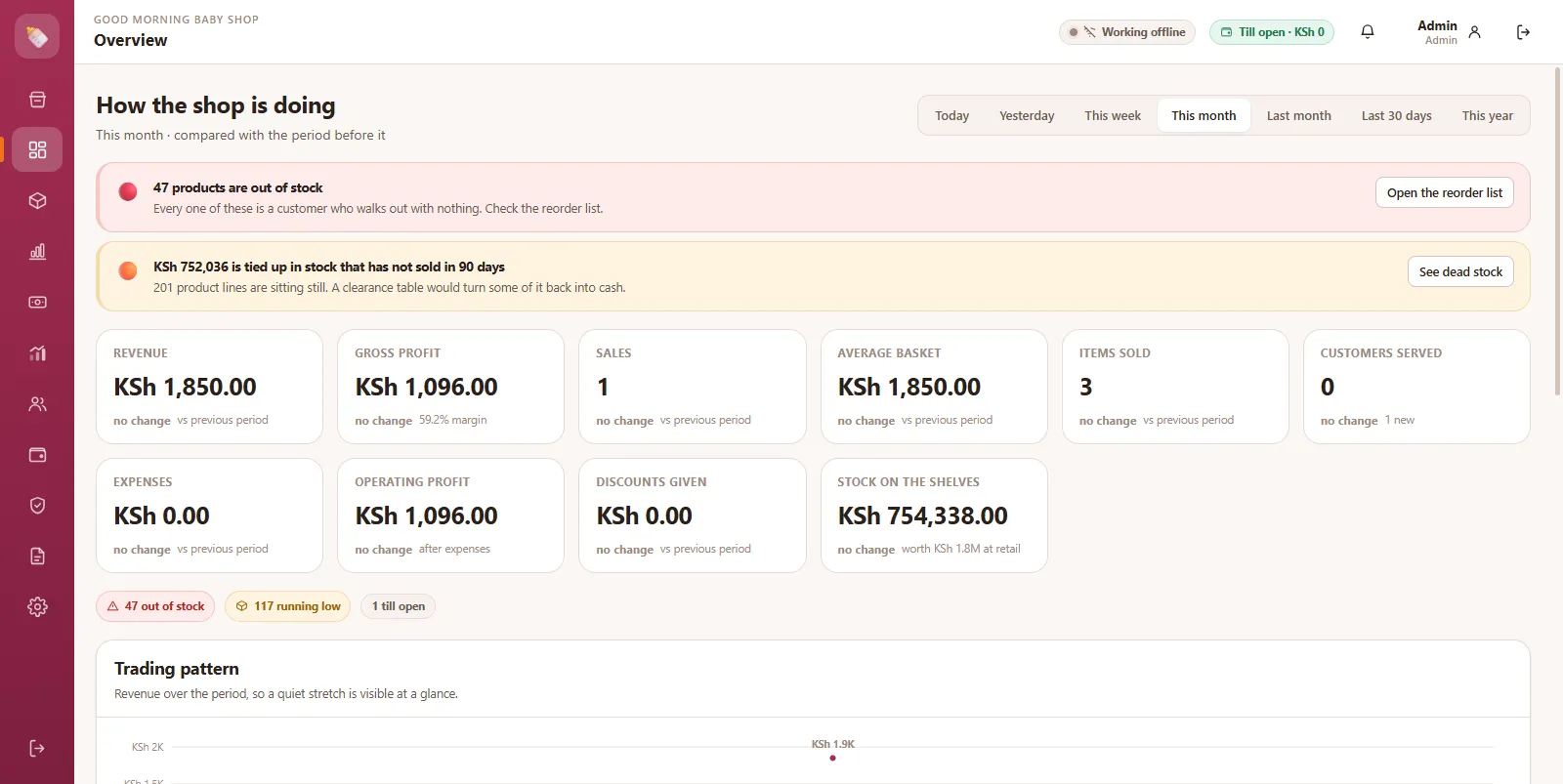
Task: Open the trend chart icon in sidebar
Action: coord(37,352)
